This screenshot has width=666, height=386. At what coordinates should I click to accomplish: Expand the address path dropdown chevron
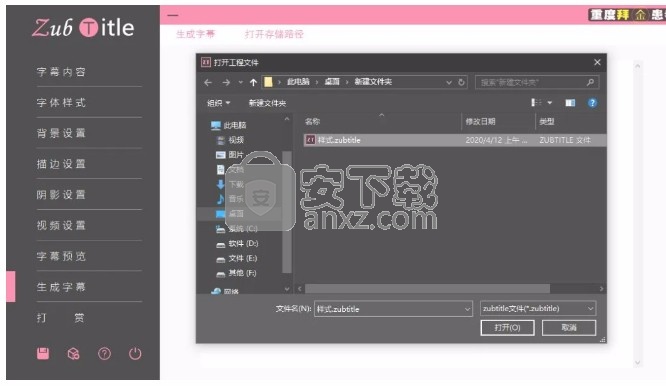point(449,82)
